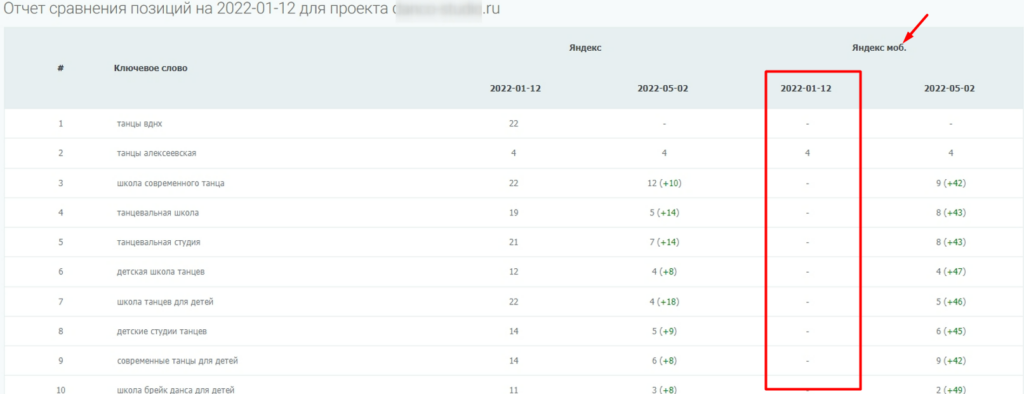
Task: Click keyword 'школа танцев для детей'
Action: pos(165,302)
